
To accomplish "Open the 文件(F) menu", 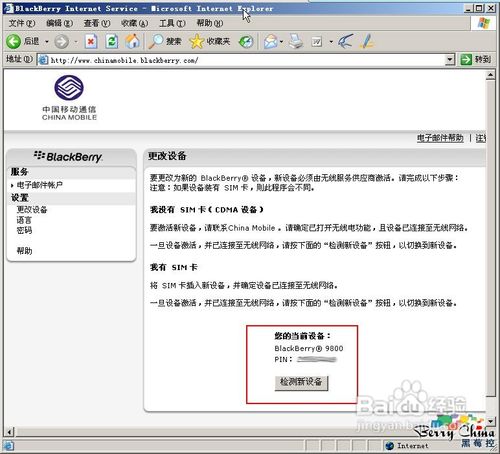I will [x=22, y=23].
